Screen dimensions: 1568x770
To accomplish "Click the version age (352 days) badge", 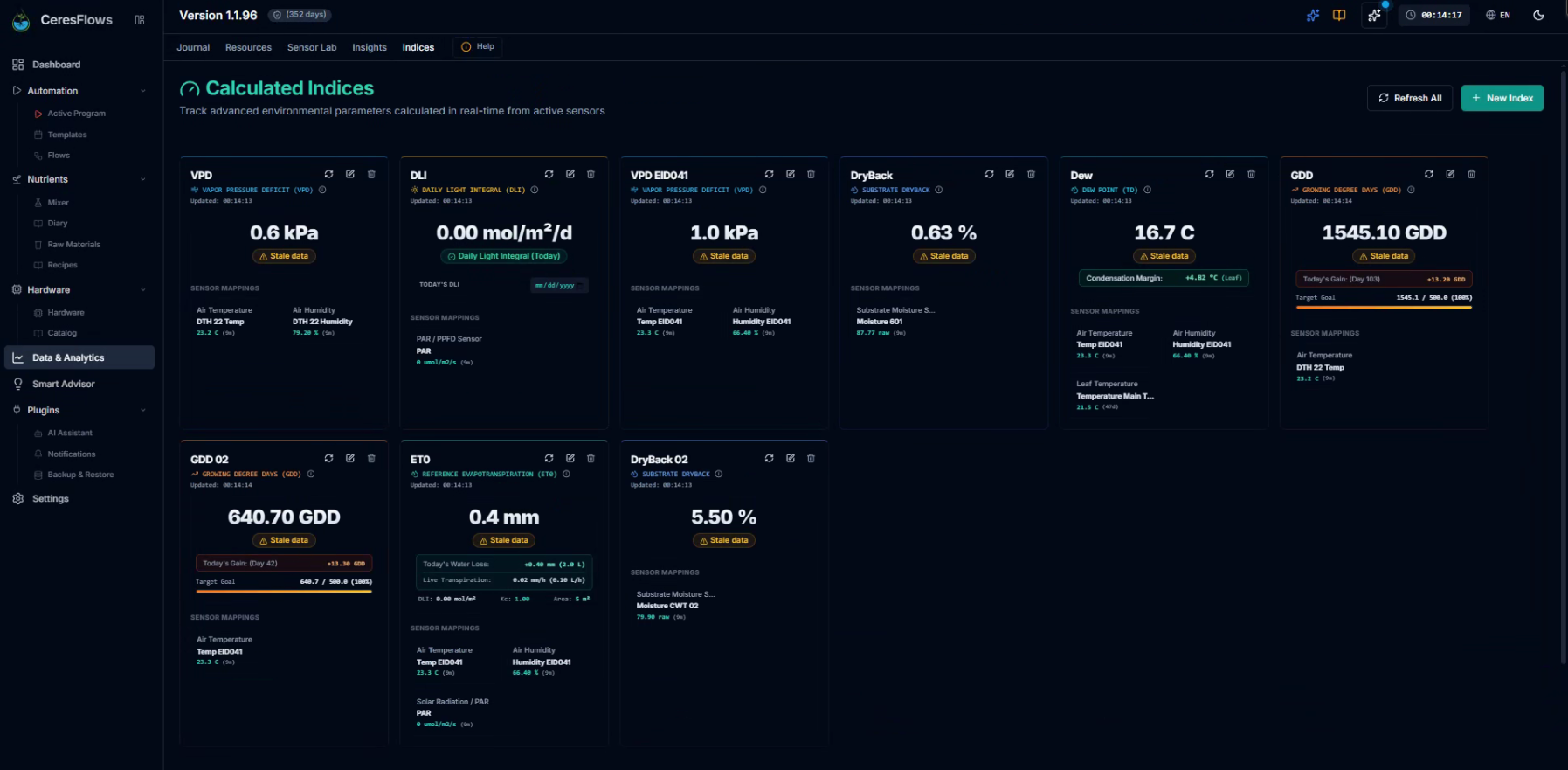I will [300, 15].
